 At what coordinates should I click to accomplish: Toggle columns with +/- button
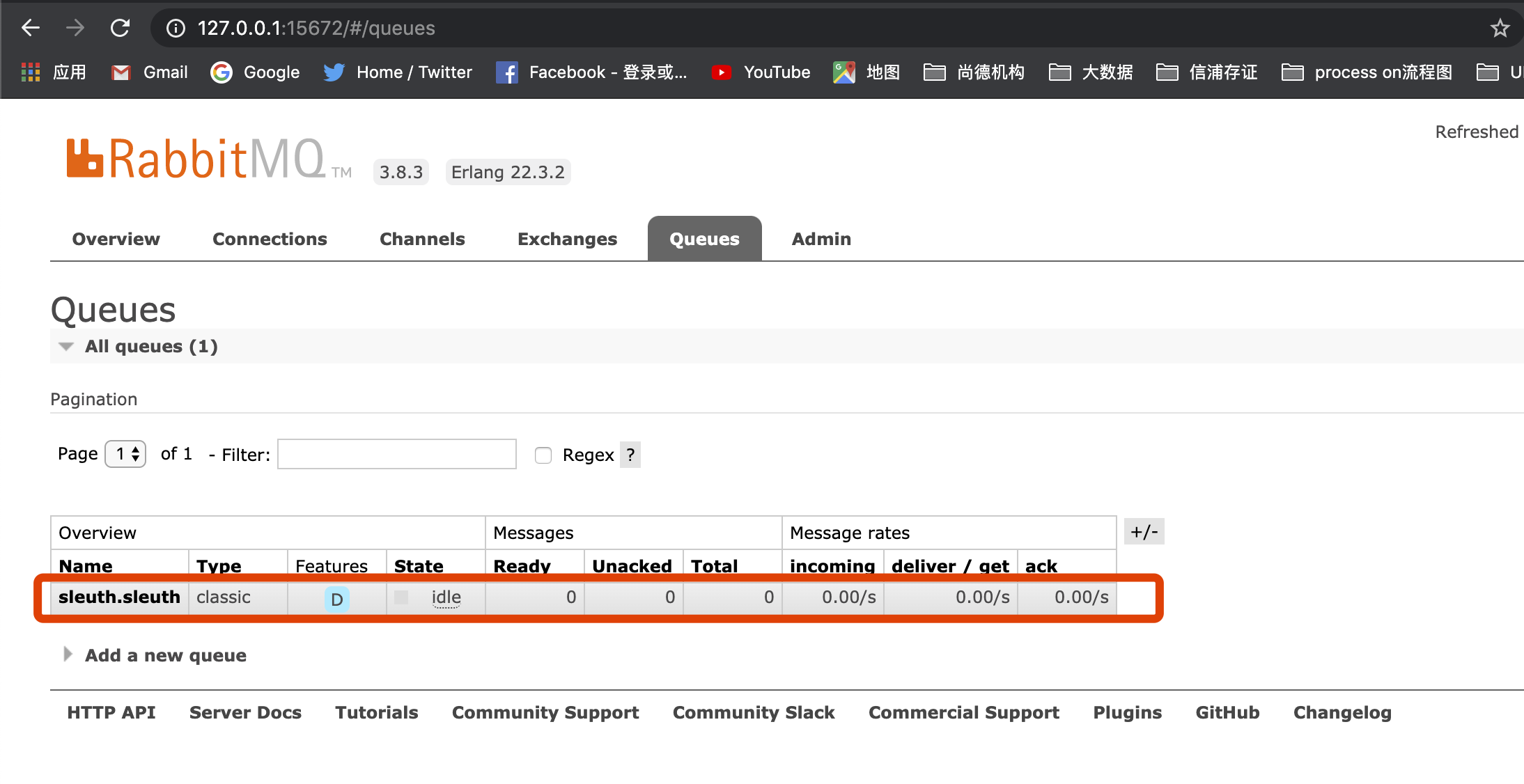click(1144, 532)
